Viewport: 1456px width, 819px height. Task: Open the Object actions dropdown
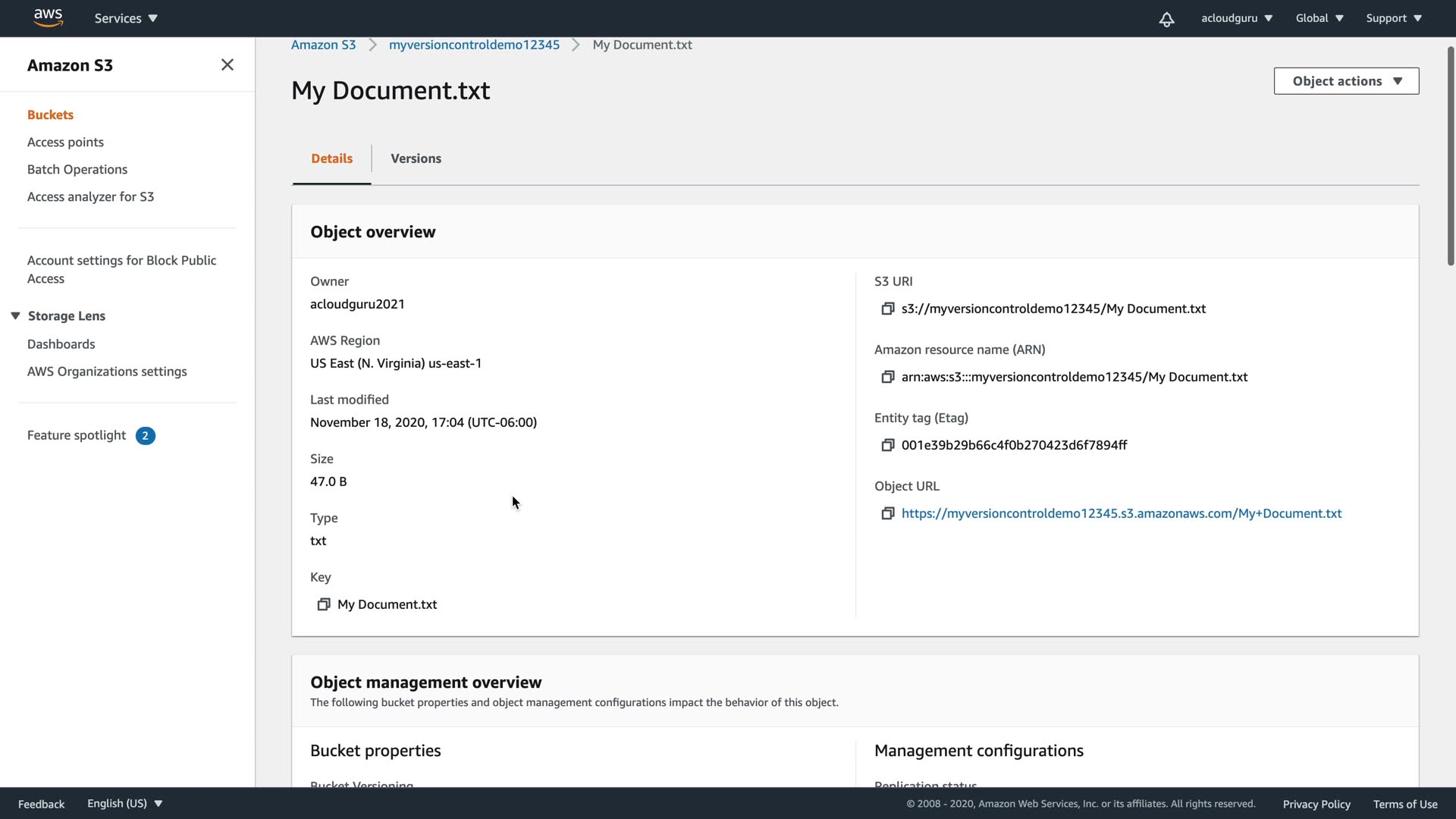(1346, 81)
